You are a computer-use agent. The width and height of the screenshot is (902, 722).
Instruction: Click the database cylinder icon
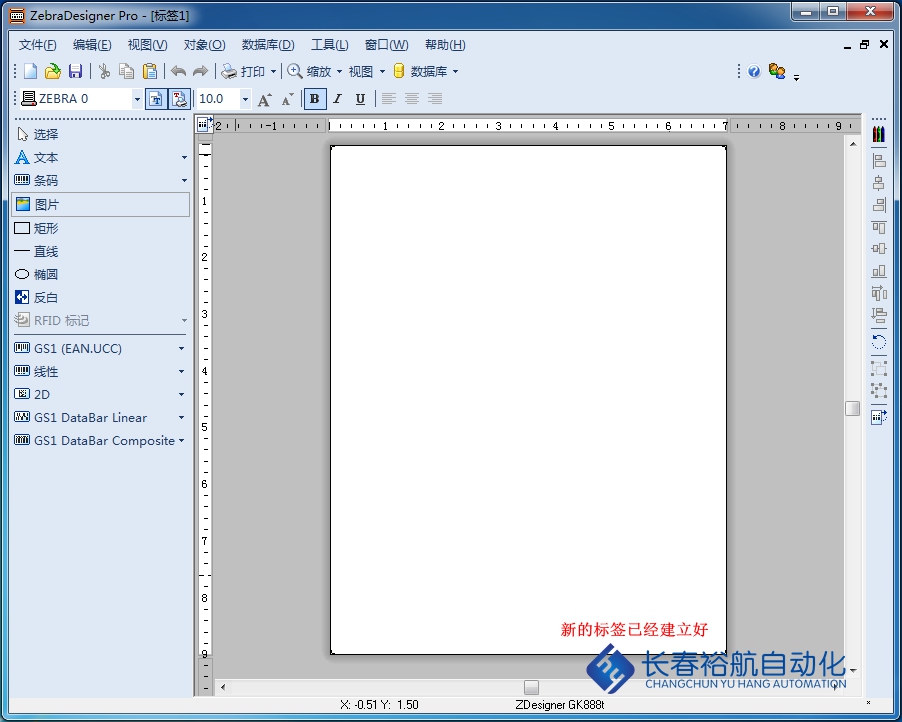click(x=399, y=71)
